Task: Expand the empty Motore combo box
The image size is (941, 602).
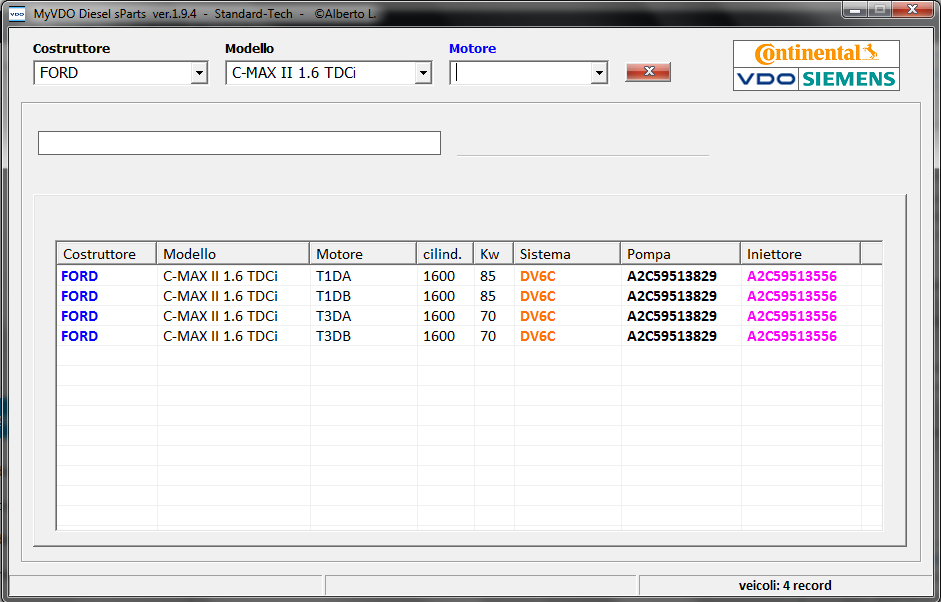Action: tap(598, 73)
